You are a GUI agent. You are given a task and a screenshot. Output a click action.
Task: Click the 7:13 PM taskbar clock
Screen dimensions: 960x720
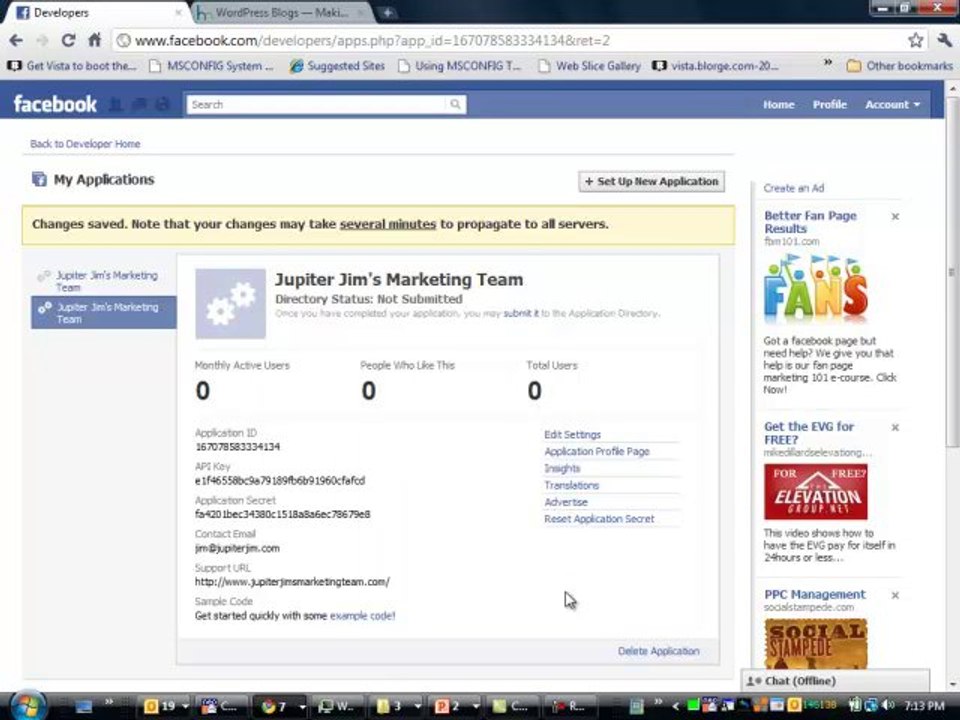coord(923,706)
